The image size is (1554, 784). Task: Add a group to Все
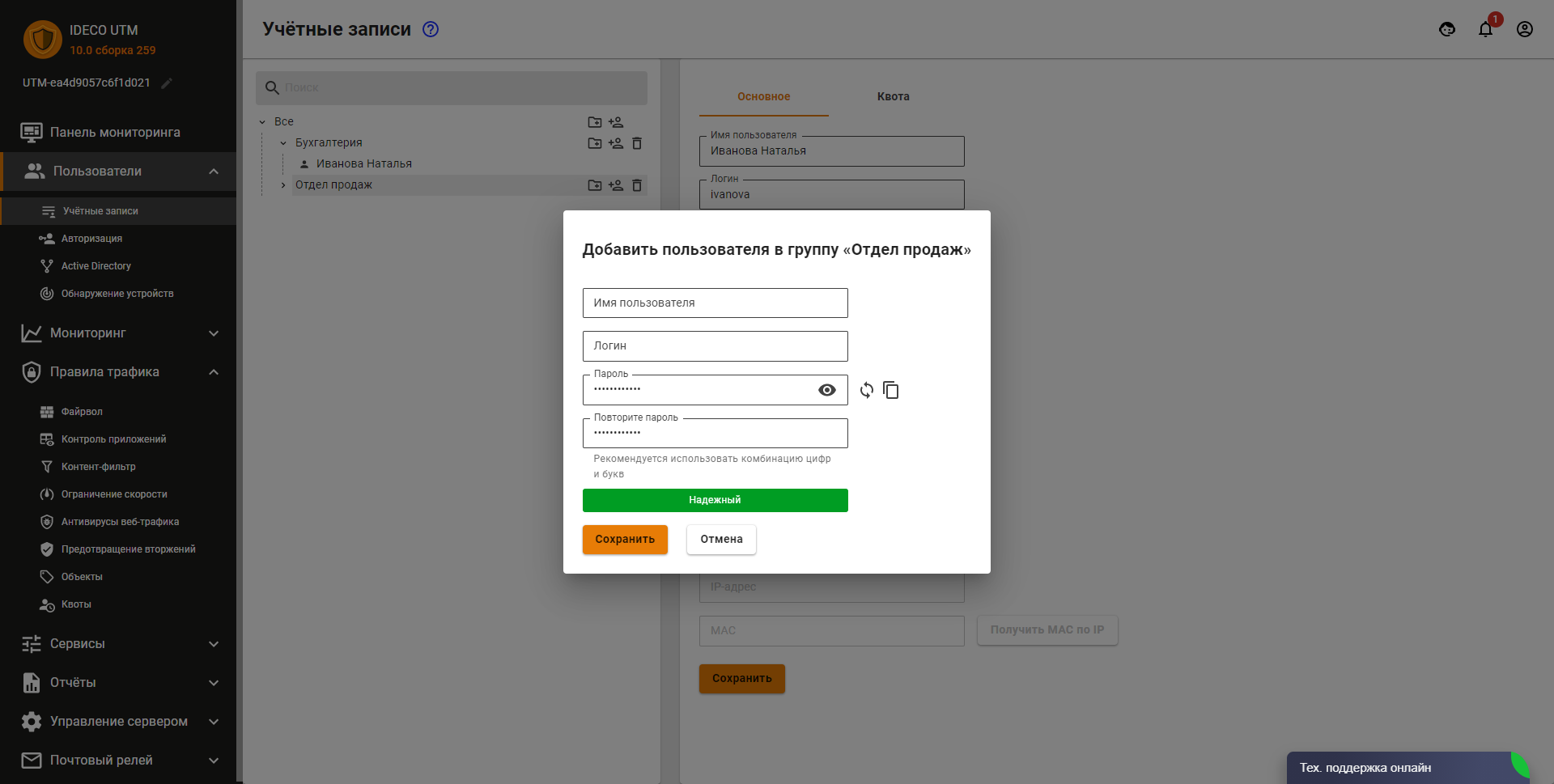[595, 122]
